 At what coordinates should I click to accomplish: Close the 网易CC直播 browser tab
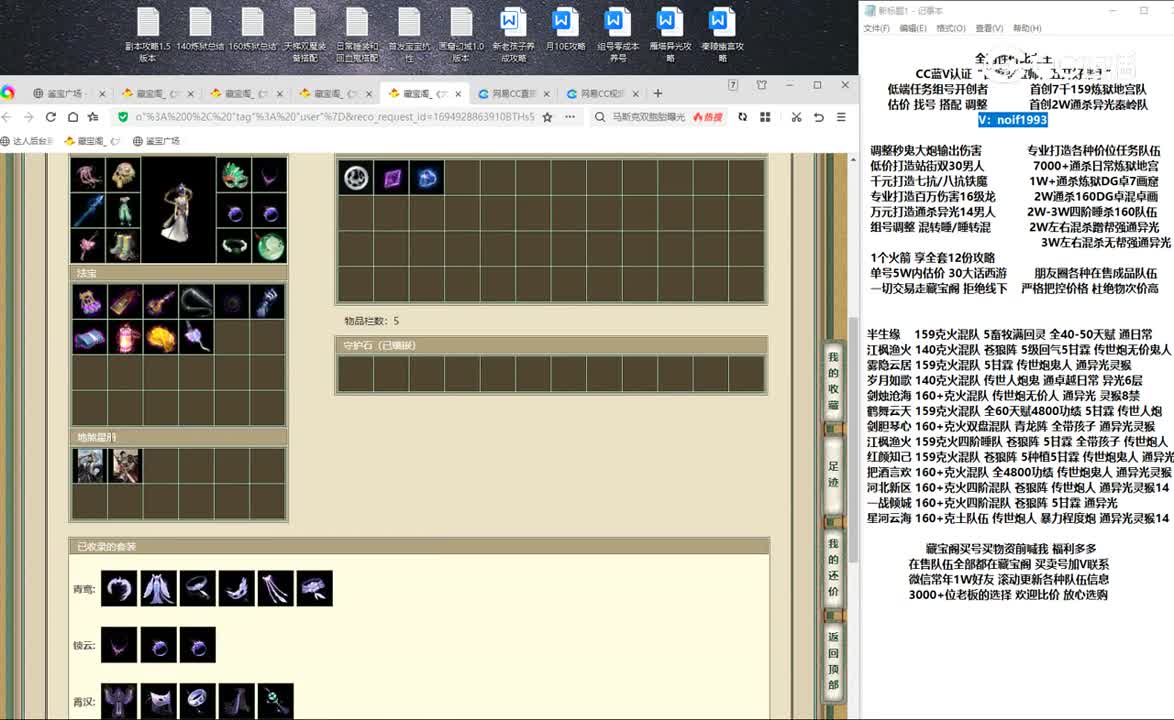click(x=547, y=94)
